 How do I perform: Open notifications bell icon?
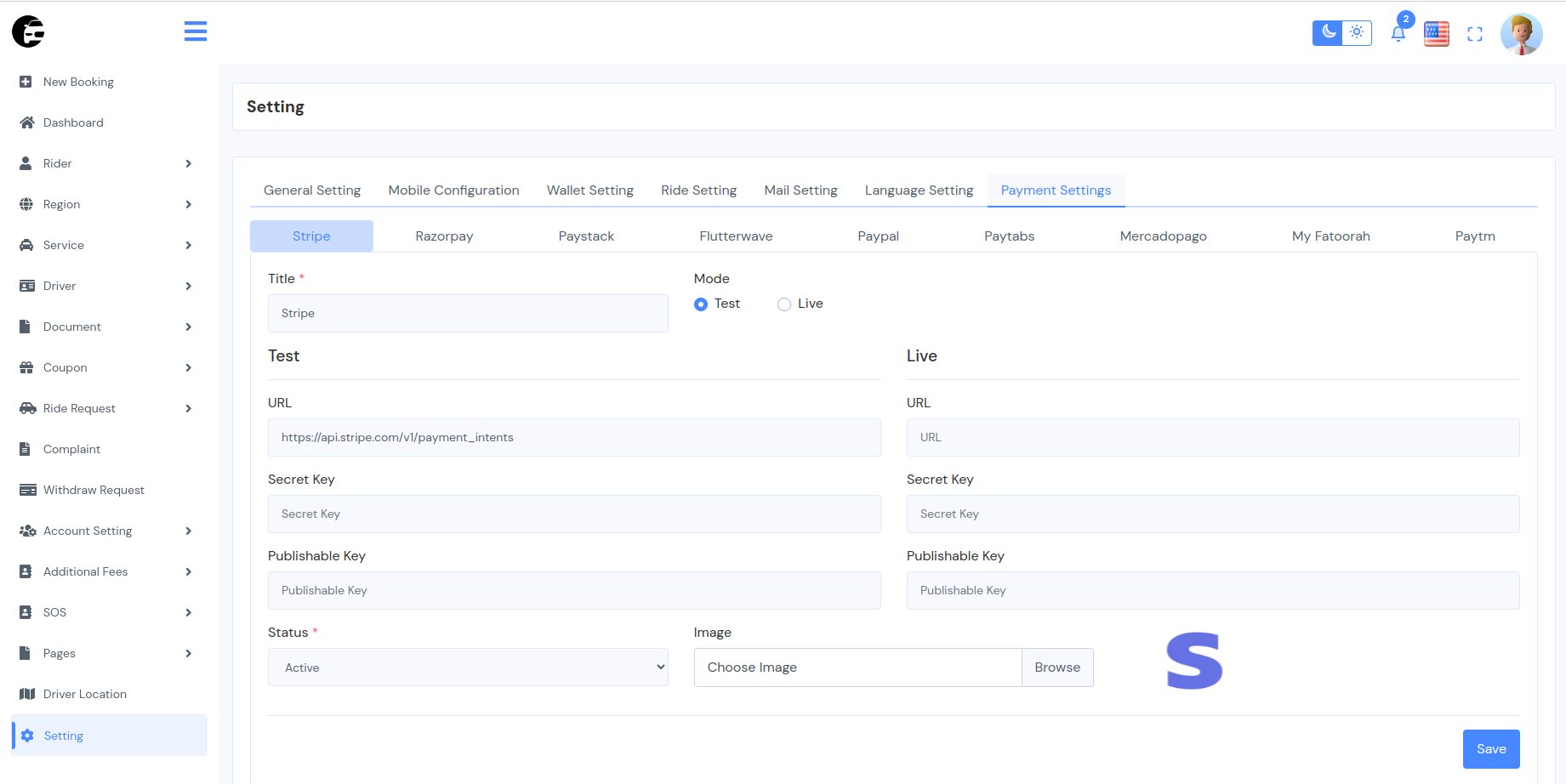pyautogui.click(x=1398, y=33)
